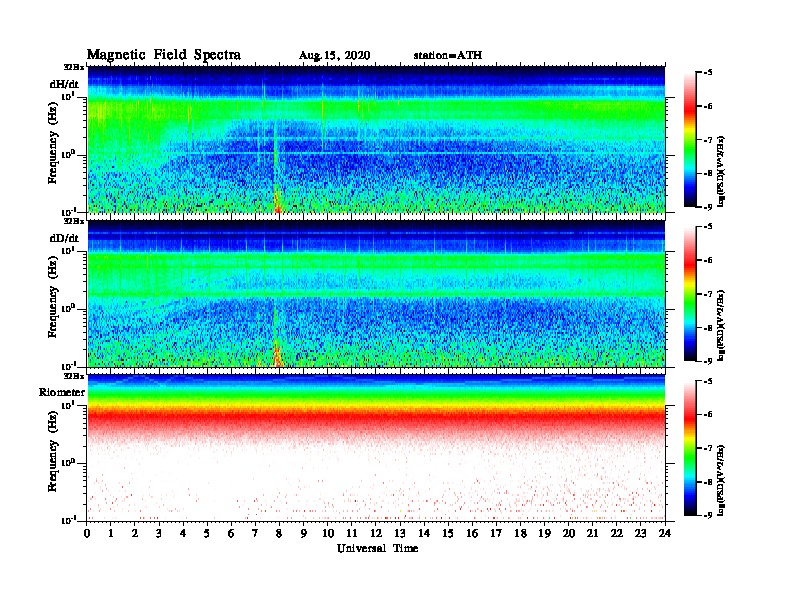Click the hour 9 tick label on the time axis
The width and height of the screenshot is (792, 612).
click(304, 533)
